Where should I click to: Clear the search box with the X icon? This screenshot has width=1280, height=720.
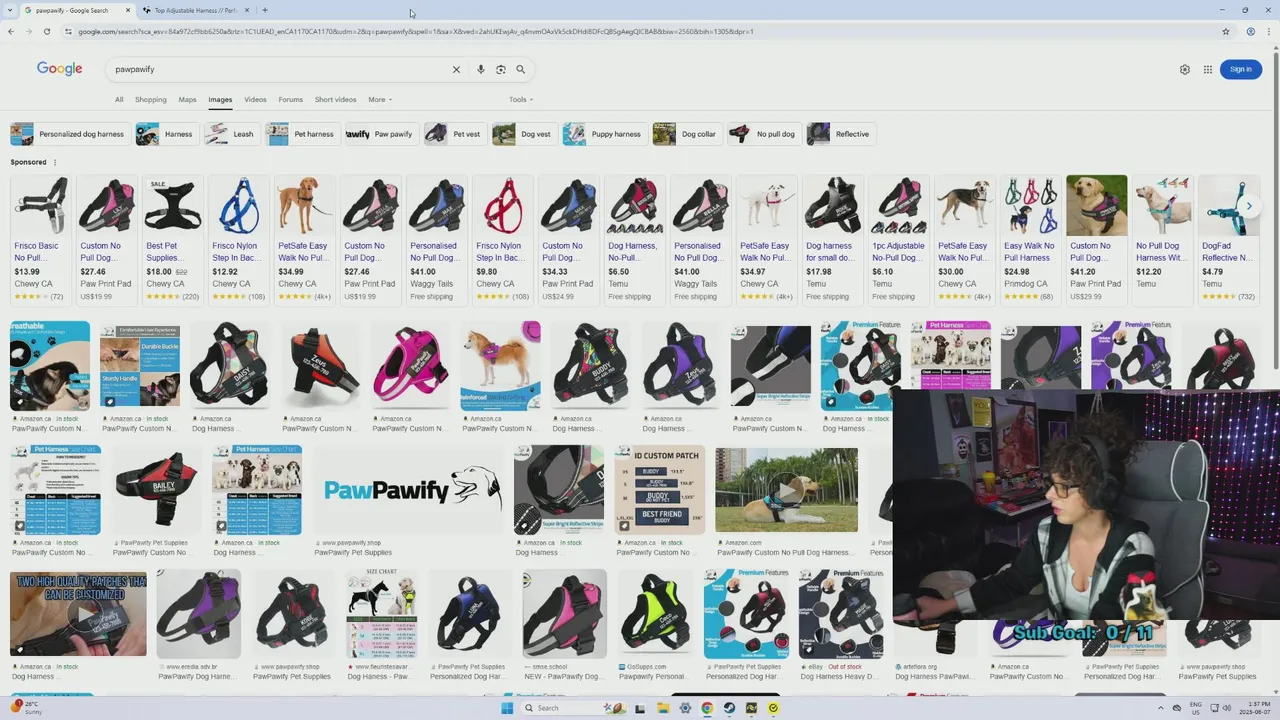tap(456, 69)
